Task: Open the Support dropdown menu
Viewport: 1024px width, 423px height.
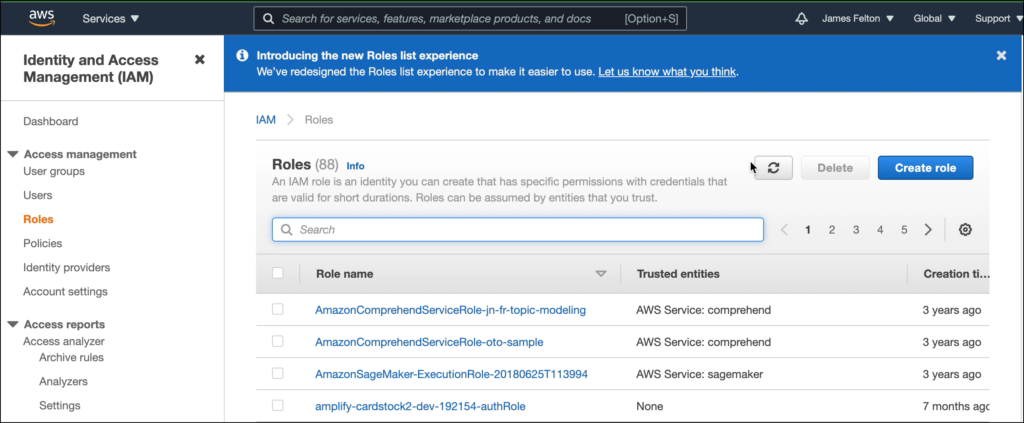Action: 999,18
